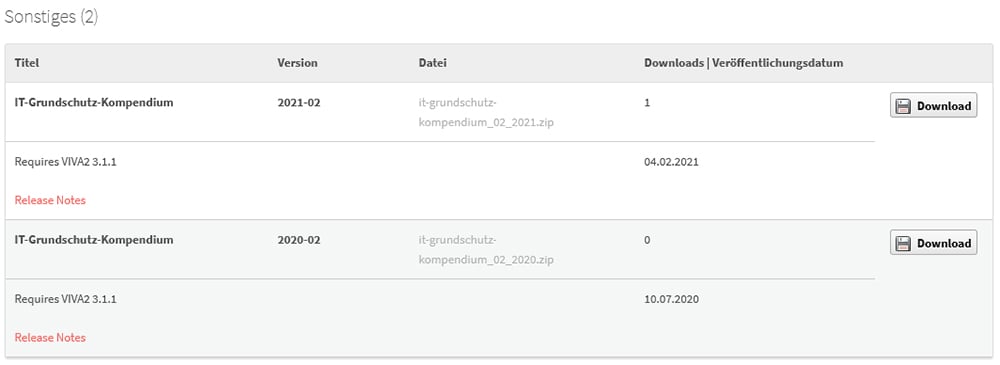
Task: Click the version text 2021-02
Action: coord(299,102)
